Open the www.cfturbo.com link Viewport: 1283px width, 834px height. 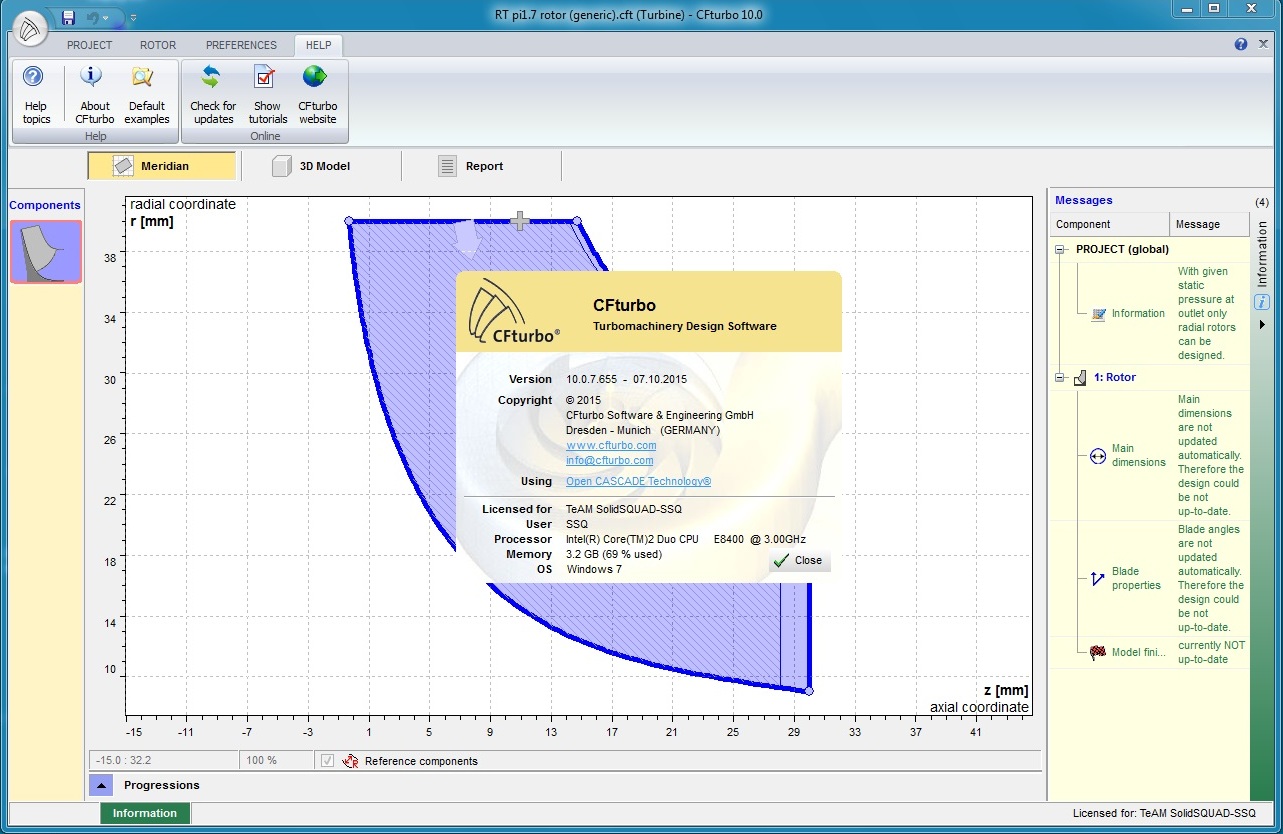coord(611,446)
